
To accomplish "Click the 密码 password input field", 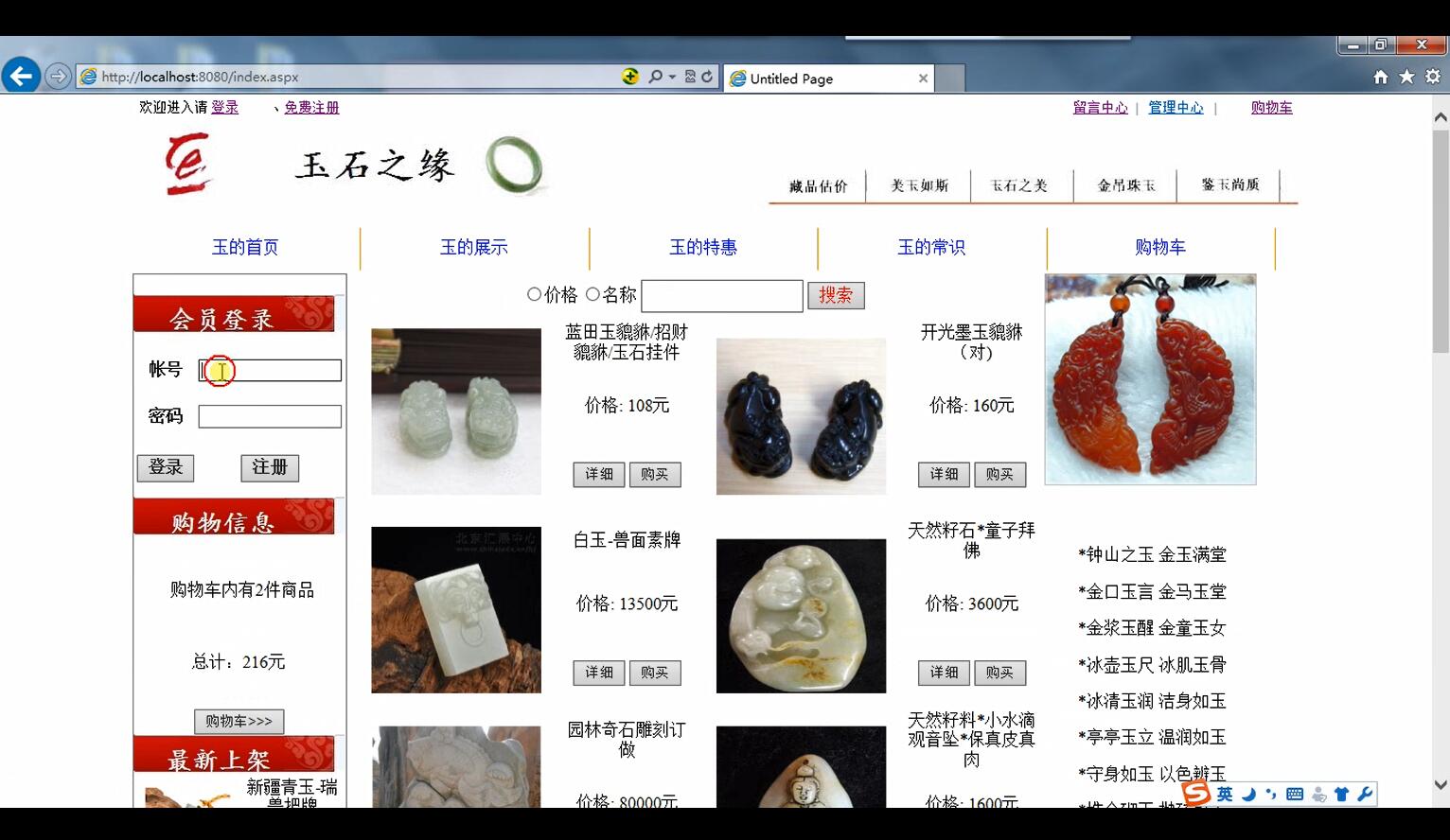I will point(270,416).
